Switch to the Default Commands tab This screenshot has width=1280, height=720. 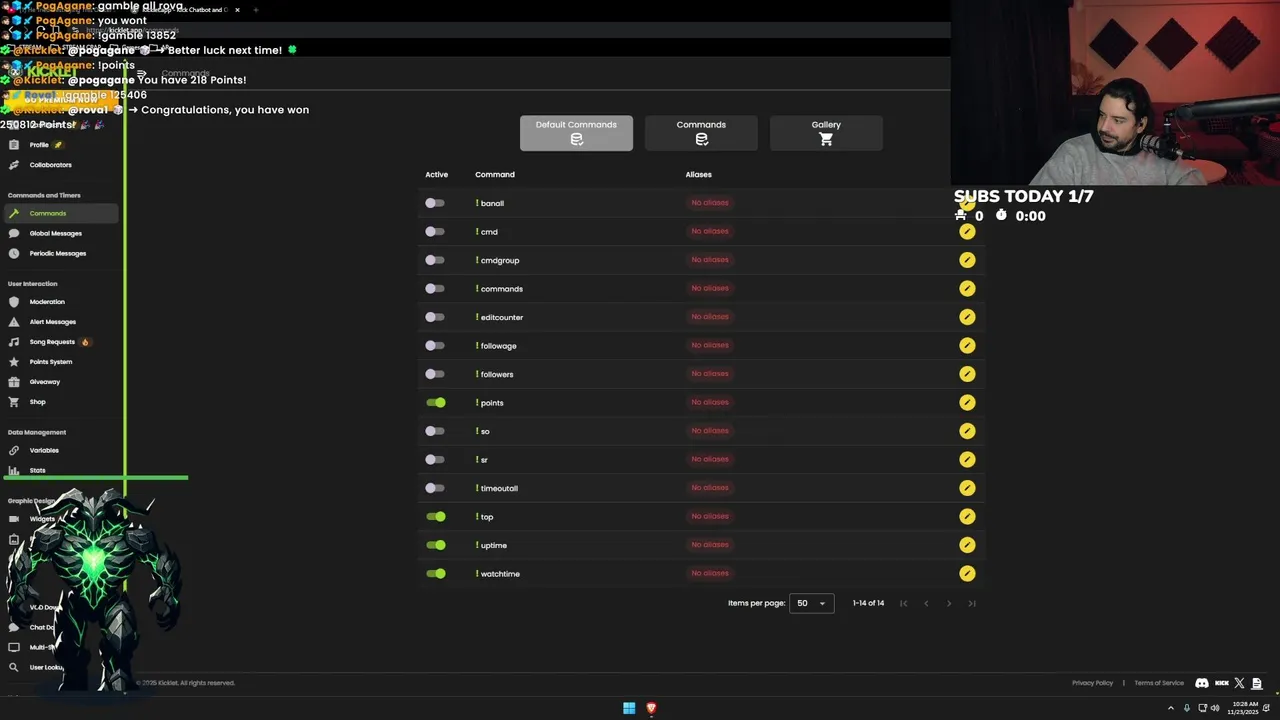tap(576, 133)
